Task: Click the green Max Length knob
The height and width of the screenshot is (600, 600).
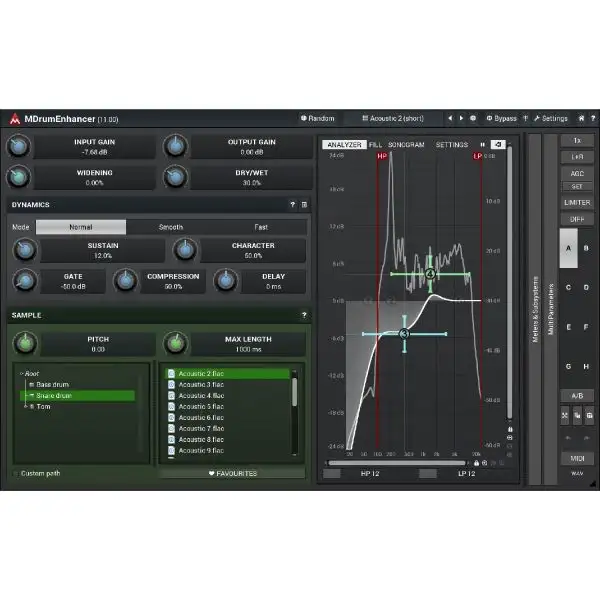Action: coord(176,343)
